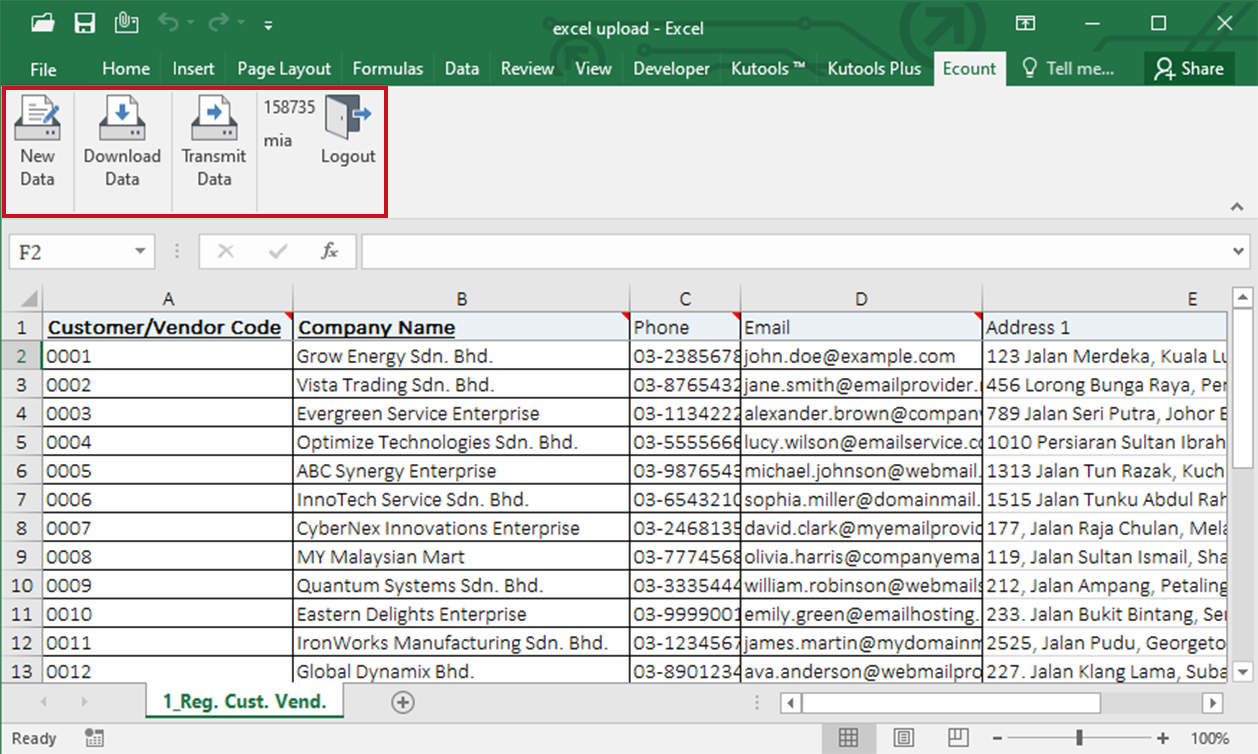The height and width of the screenshot is (754, 1258).
Task: Open the Name Box dropdown arrow
Action: (139, 252)
